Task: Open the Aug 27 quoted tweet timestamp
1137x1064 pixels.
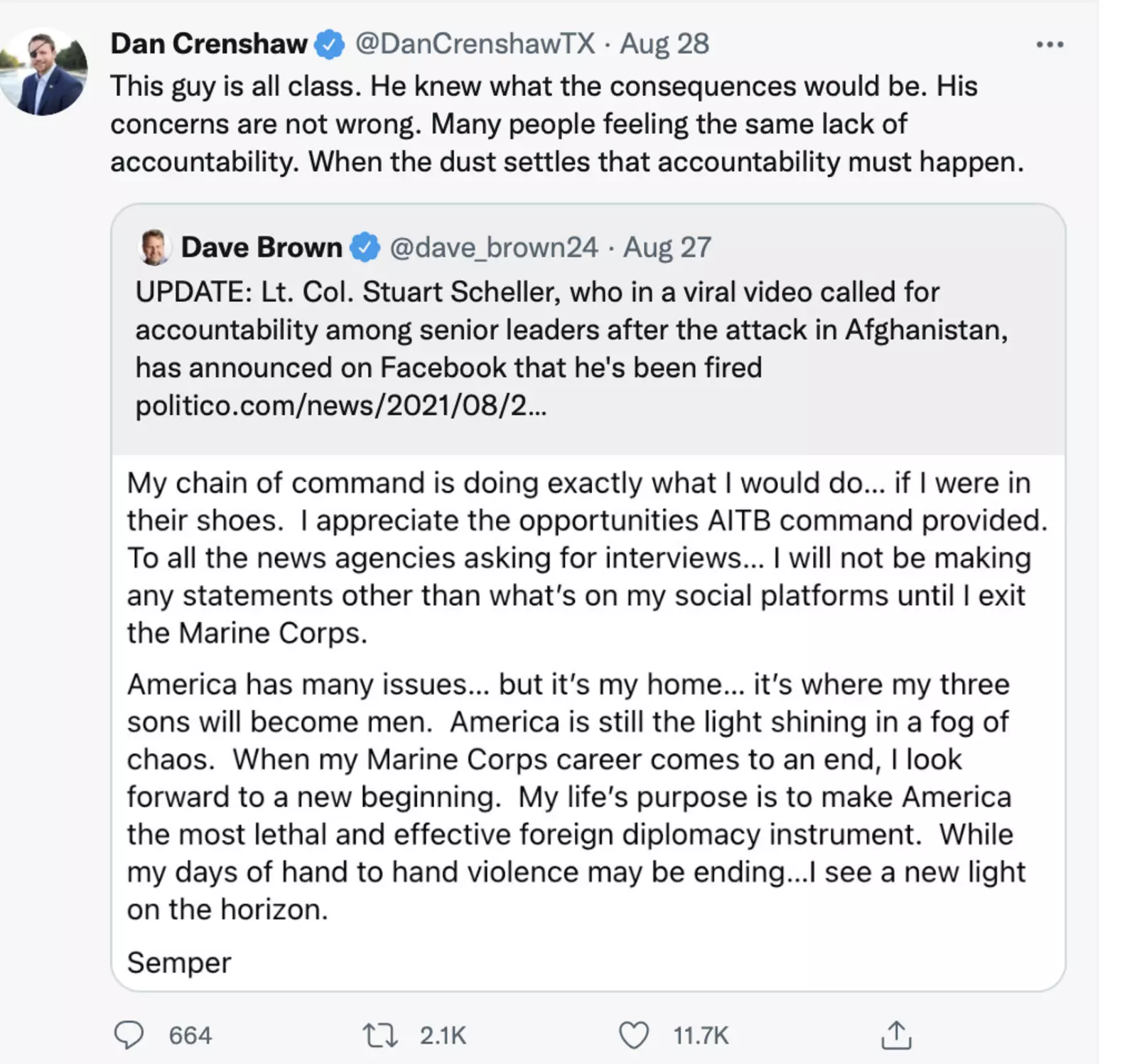Action: pos(667,247)
